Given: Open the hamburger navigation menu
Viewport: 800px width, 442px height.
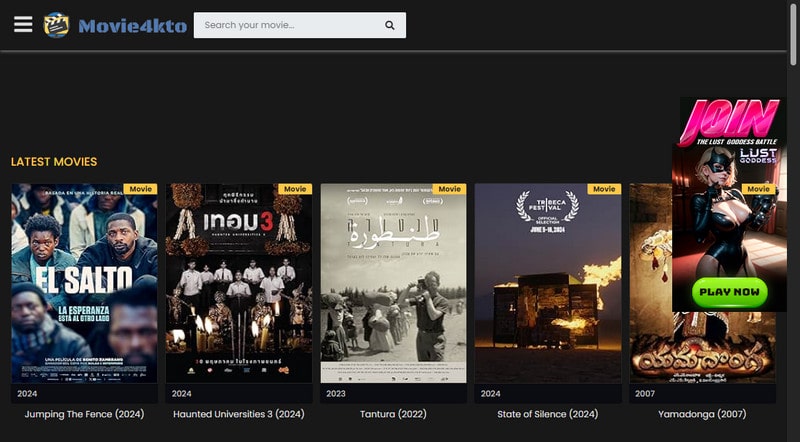Looking at the screenshot, I should pos(23,24).
